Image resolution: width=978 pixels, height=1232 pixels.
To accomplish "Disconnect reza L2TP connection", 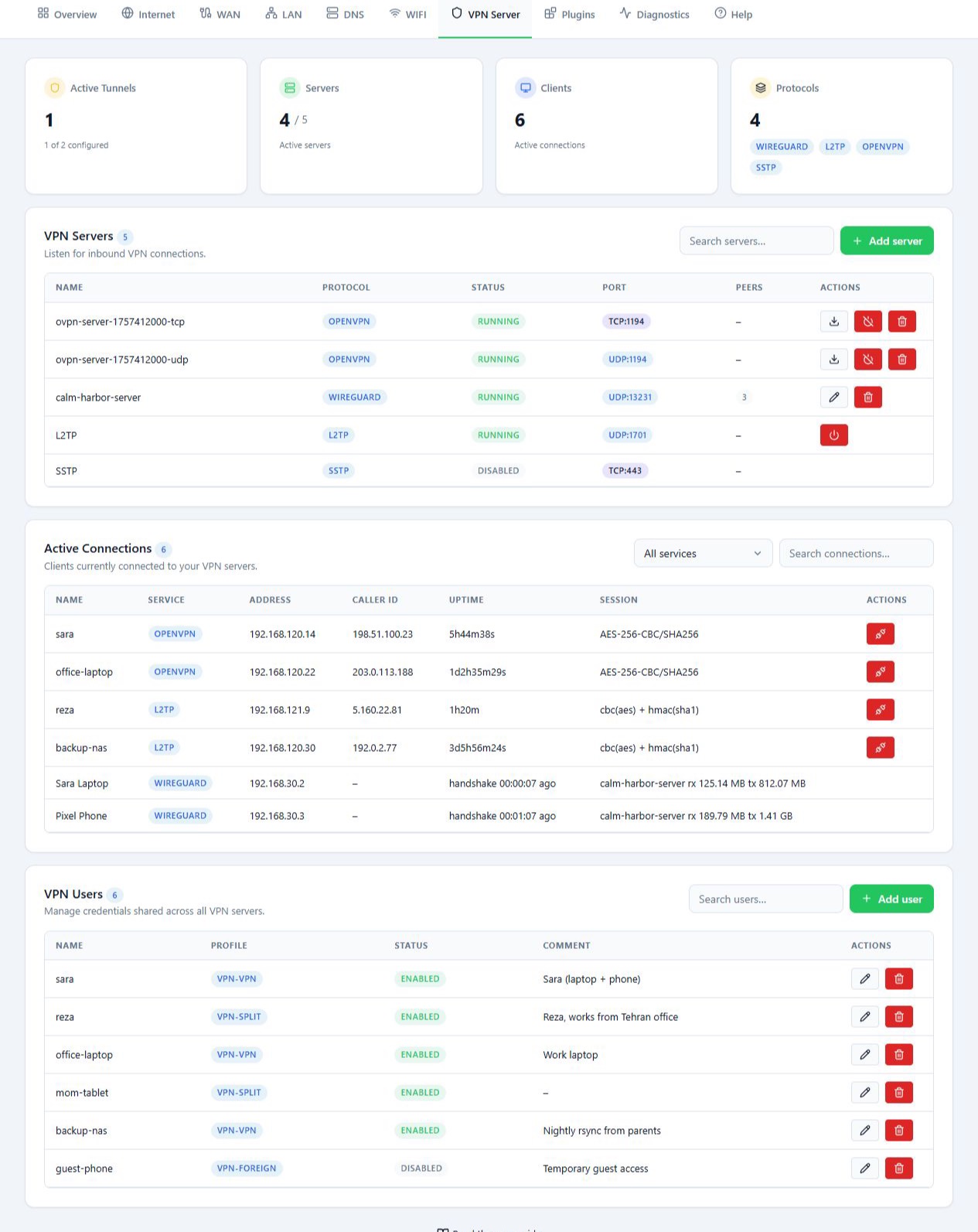I will [881, 710].
